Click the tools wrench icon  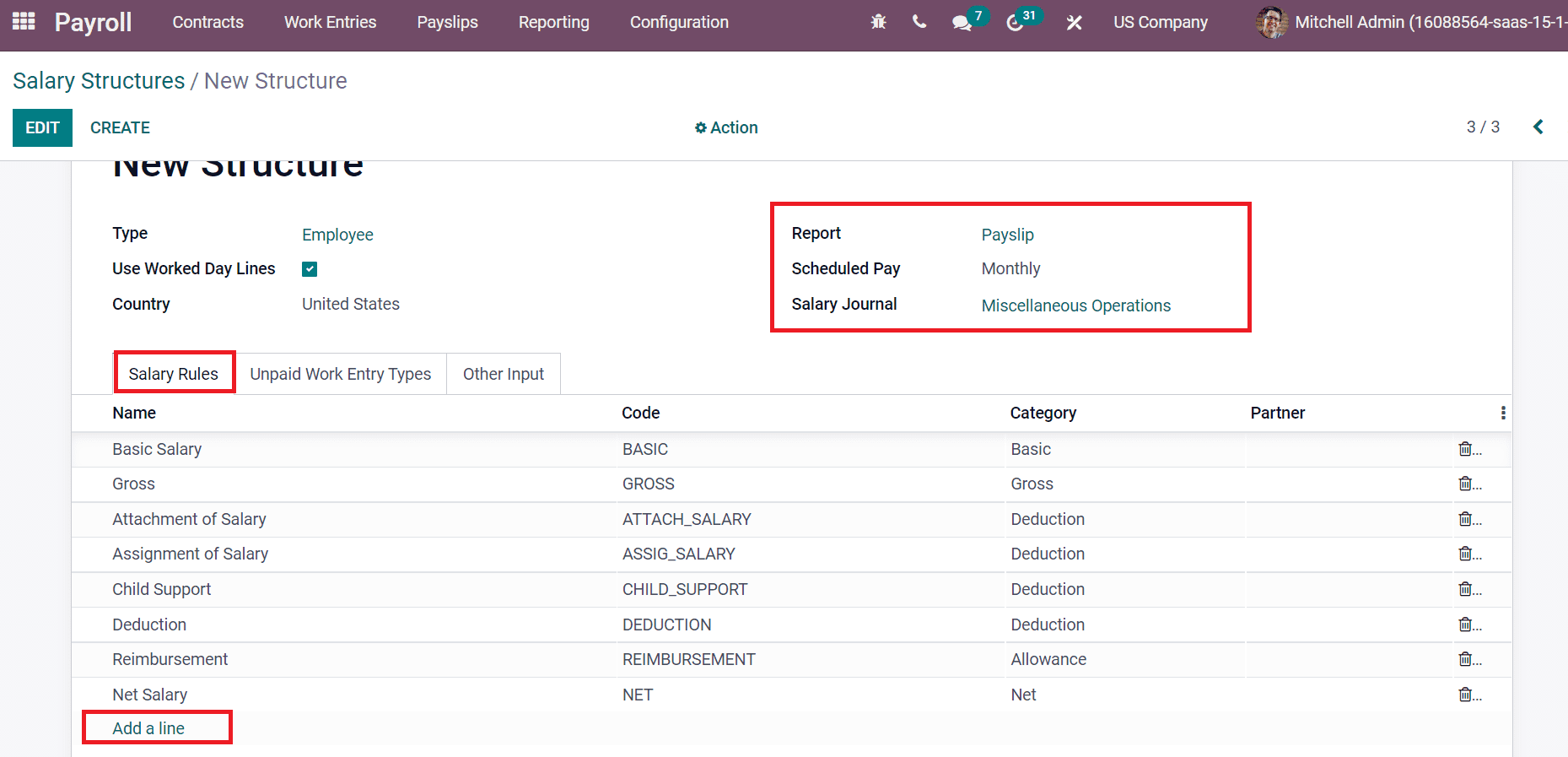(1074, 23)
